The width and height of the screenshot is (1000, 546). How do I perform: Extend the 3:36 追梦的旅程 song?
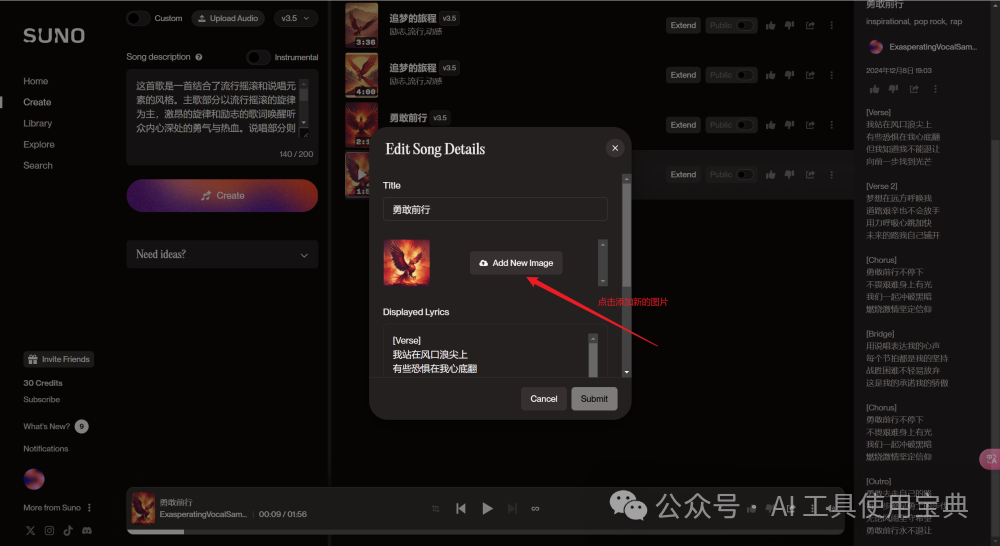tap(683, 26)
